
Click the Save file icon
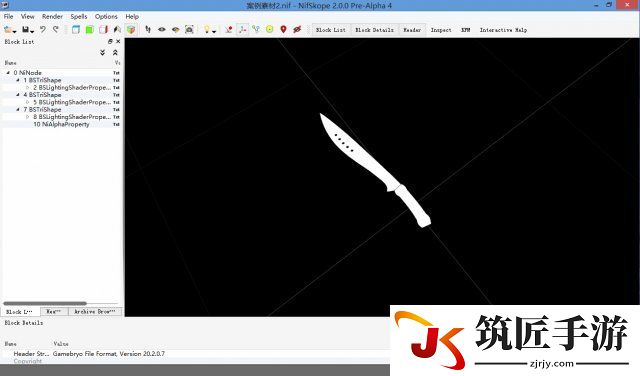pos(26,29)
